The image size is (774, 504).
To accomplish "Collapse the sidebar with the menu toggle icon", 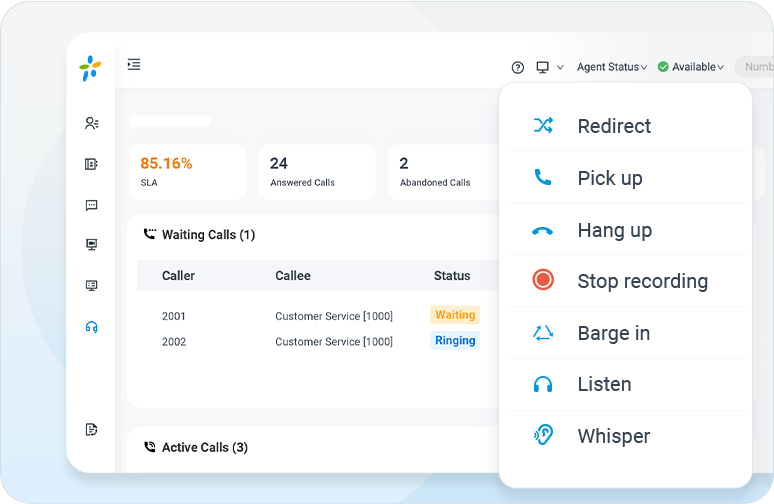I will 134,65.
